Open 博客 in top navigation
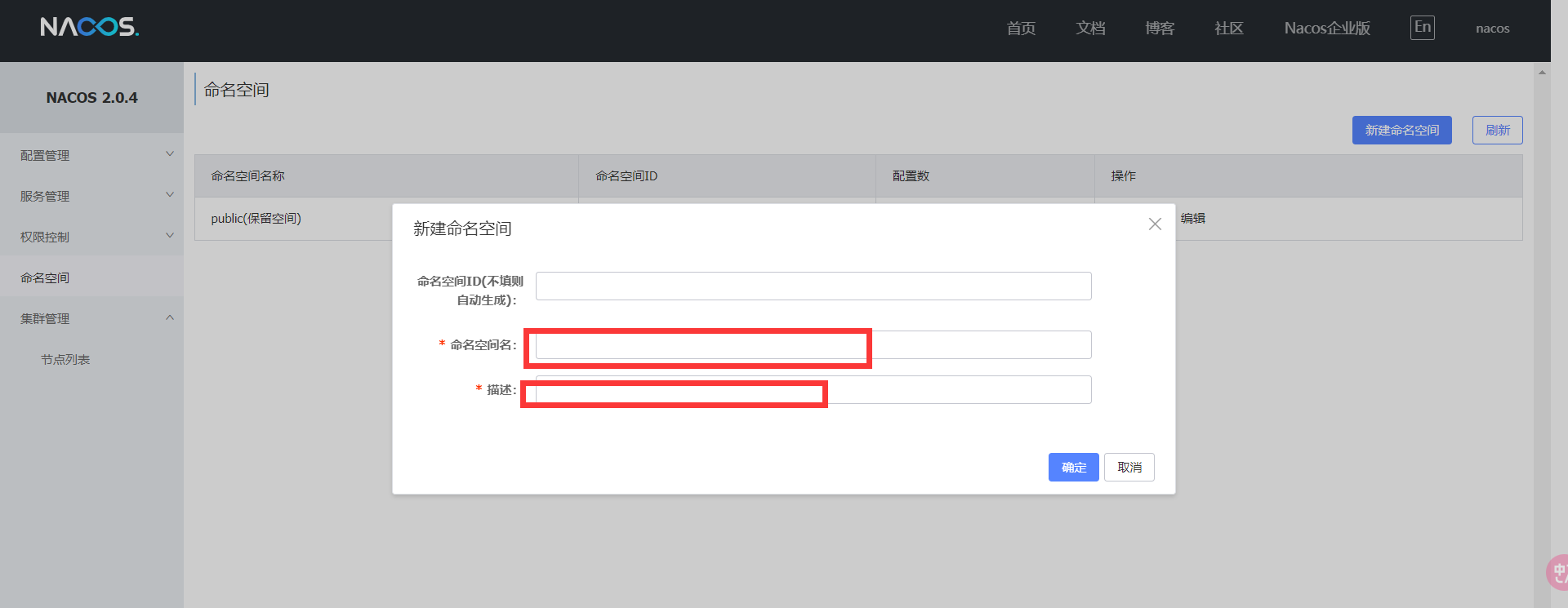 pos(1160,29)
